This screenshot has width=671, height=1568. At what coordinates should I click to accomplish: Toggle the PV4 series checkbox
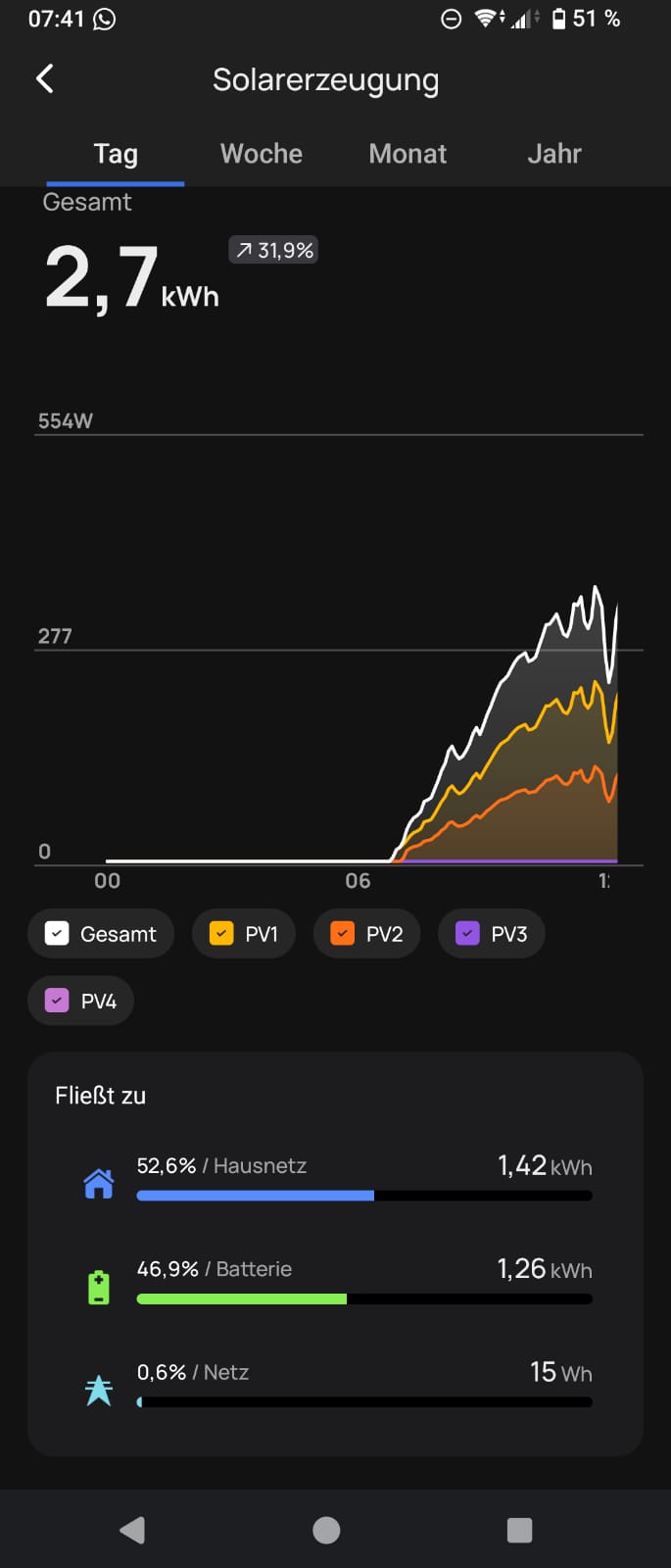click(57, 1001)
